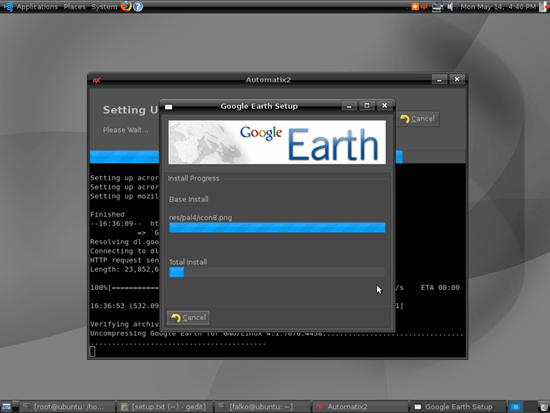Click the Show Desktop icon in bottom panel
This screenshot has width=550, height=413.
[6, 407]
